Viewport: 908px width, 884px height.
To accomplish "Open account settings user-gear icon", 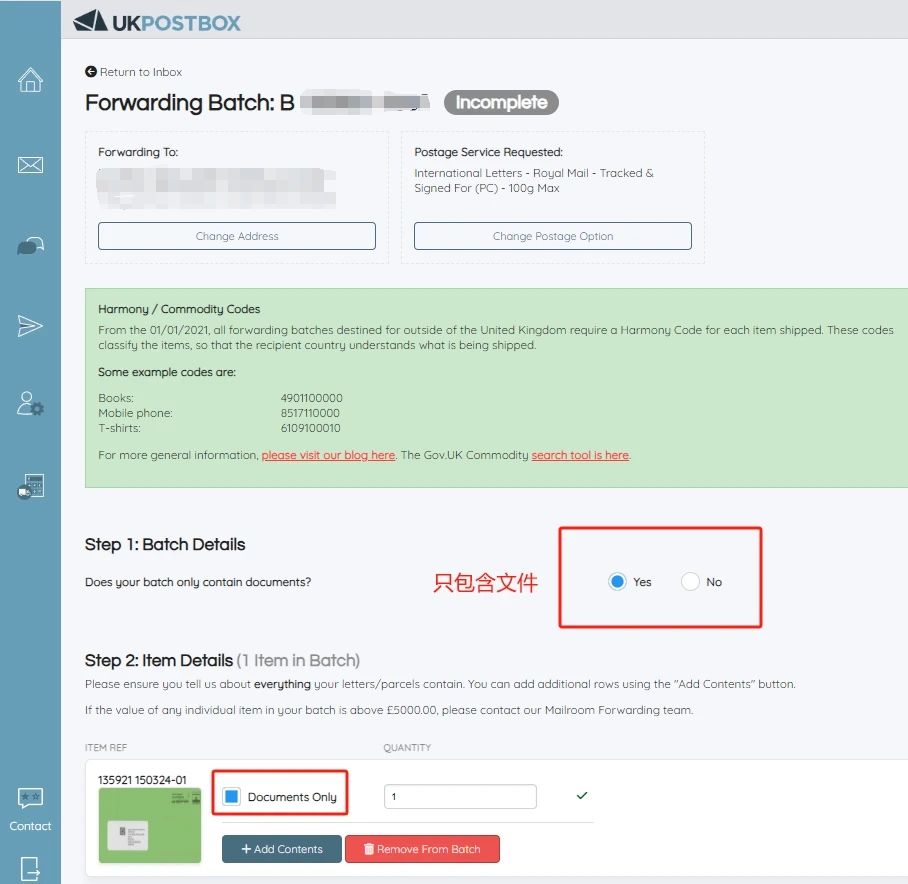I will 30,404.
